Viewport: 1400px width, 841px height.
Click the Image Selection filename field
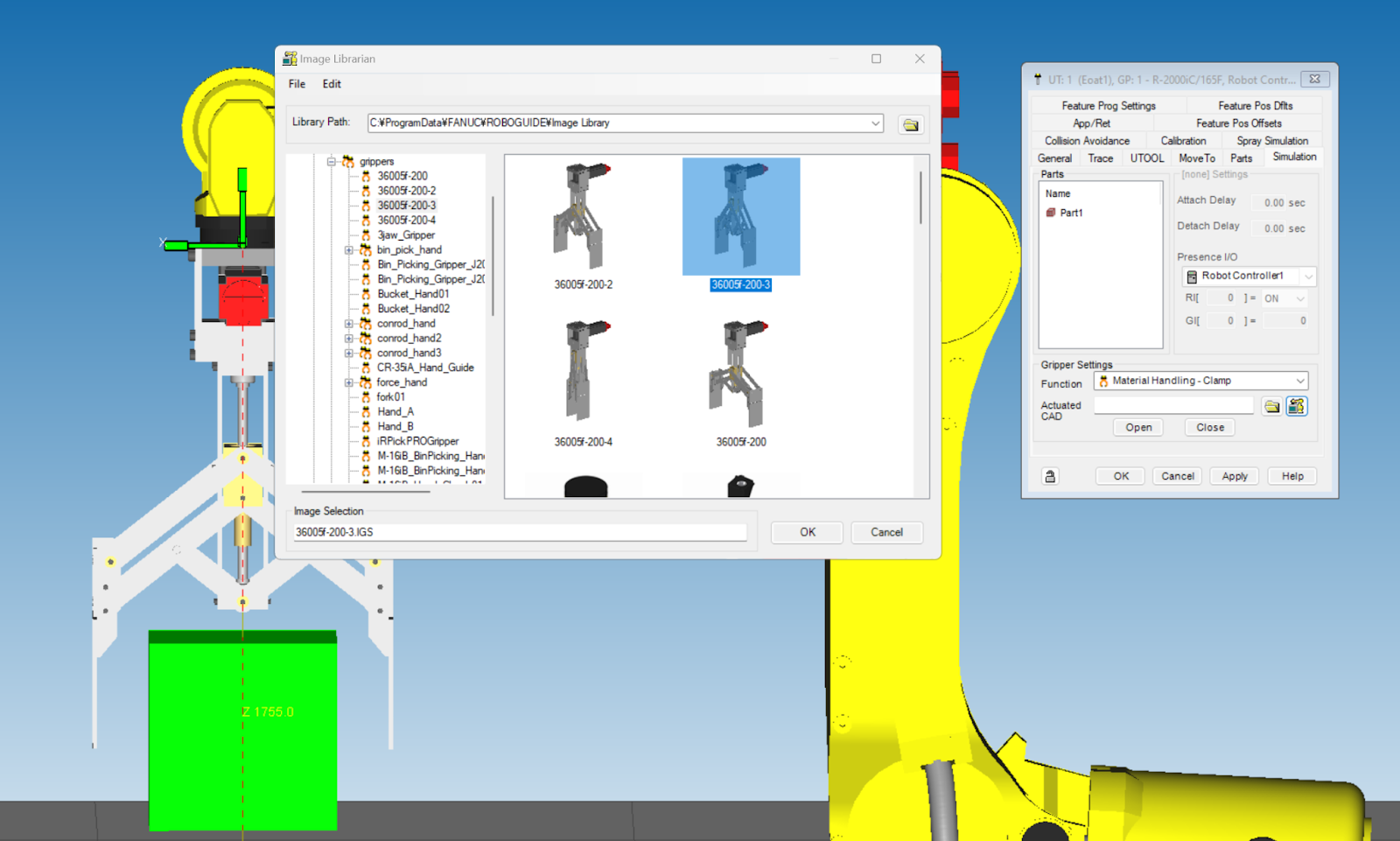[x=520, y=532]
